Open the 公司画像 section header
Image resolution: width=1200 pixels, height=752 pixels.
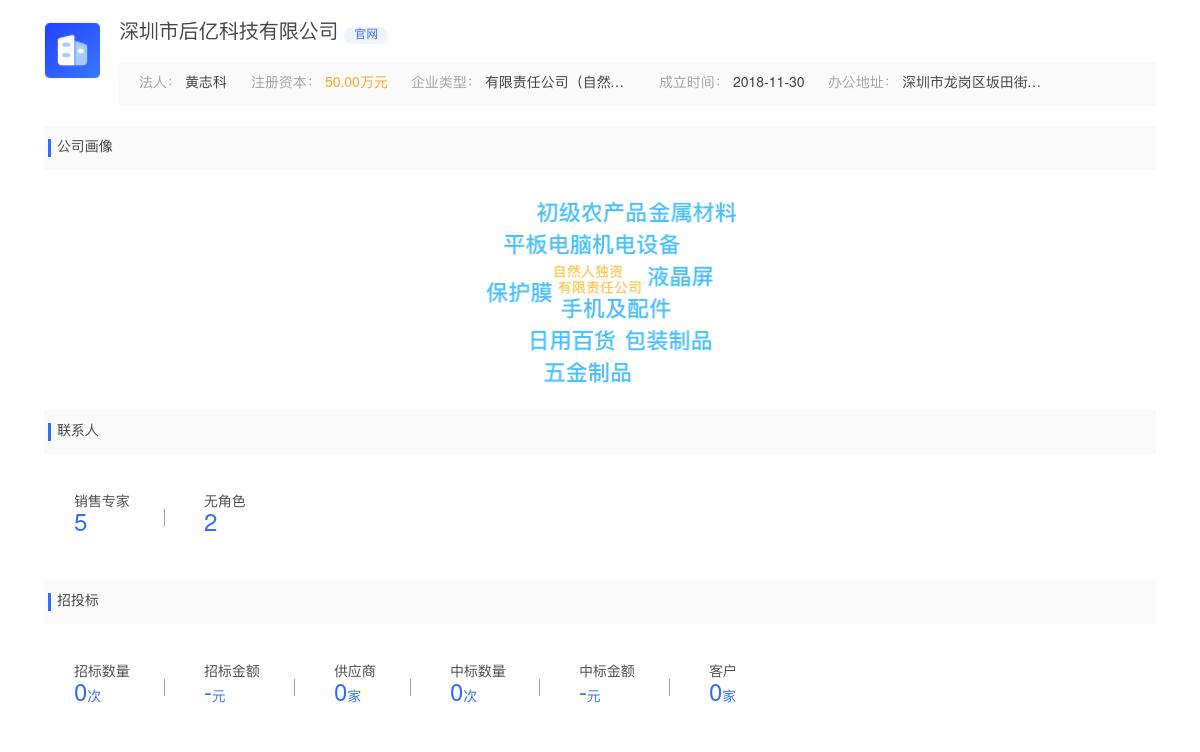pos(85,147)
